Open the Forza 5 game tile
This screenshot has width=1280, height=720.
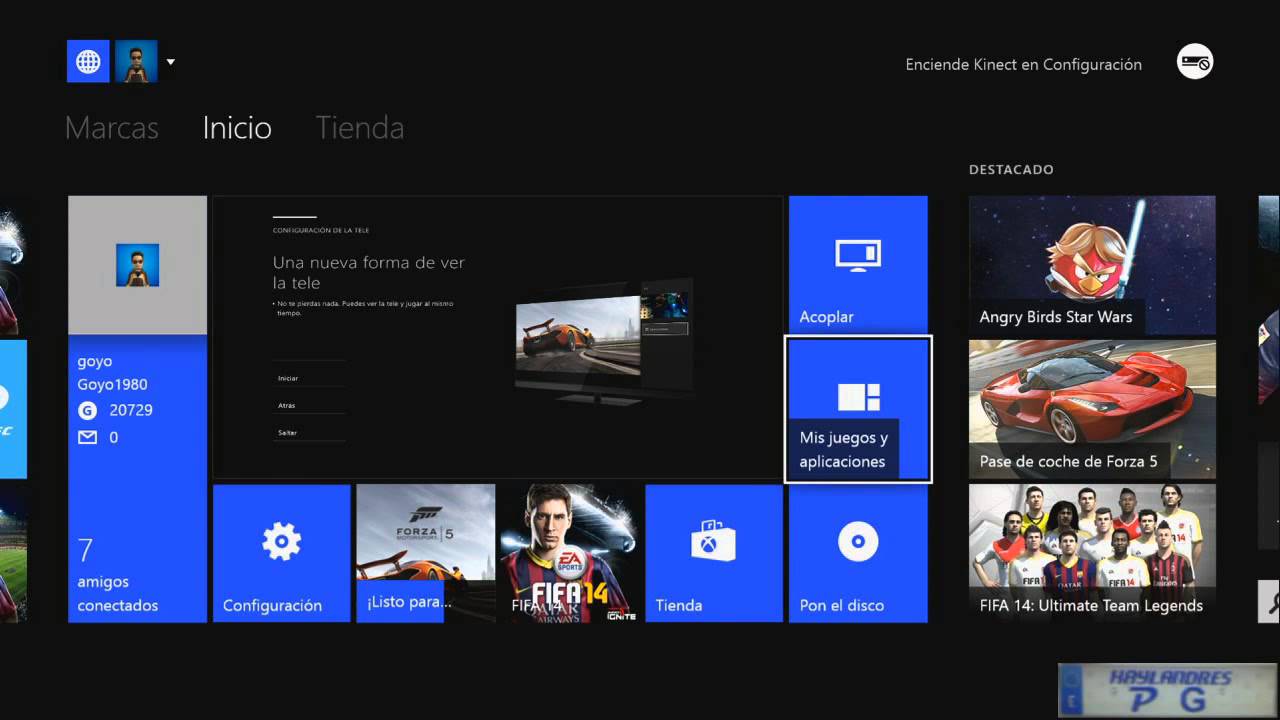[425, 553]
